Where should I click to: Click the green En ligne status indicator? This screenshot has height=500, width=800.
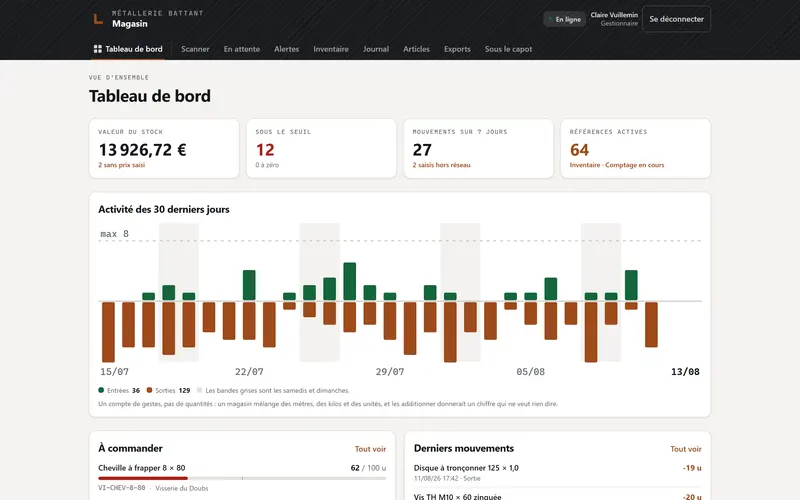click(551, 19)
